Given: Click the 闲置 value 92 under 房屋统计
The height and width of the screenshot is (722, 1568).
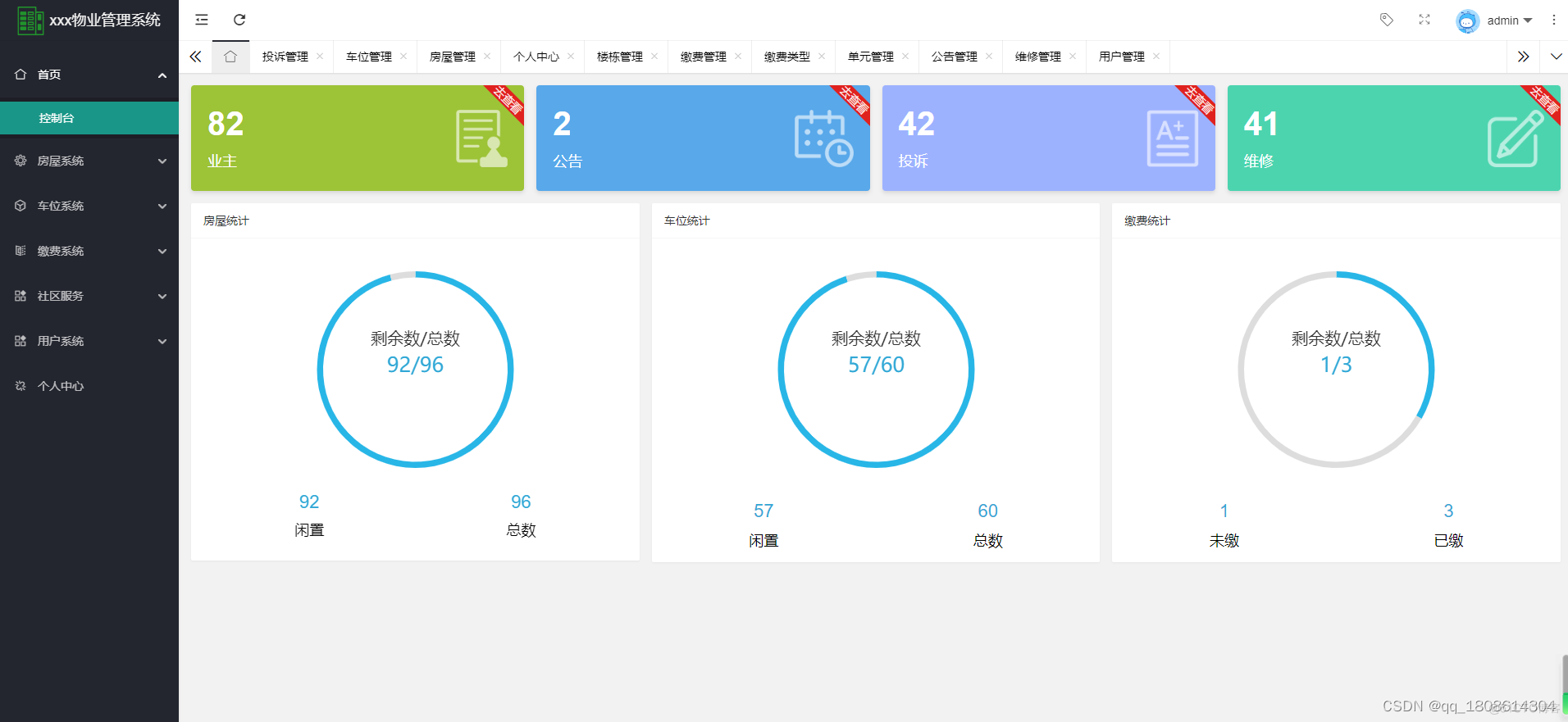Looking at the screenshot, I should (309, 502).
